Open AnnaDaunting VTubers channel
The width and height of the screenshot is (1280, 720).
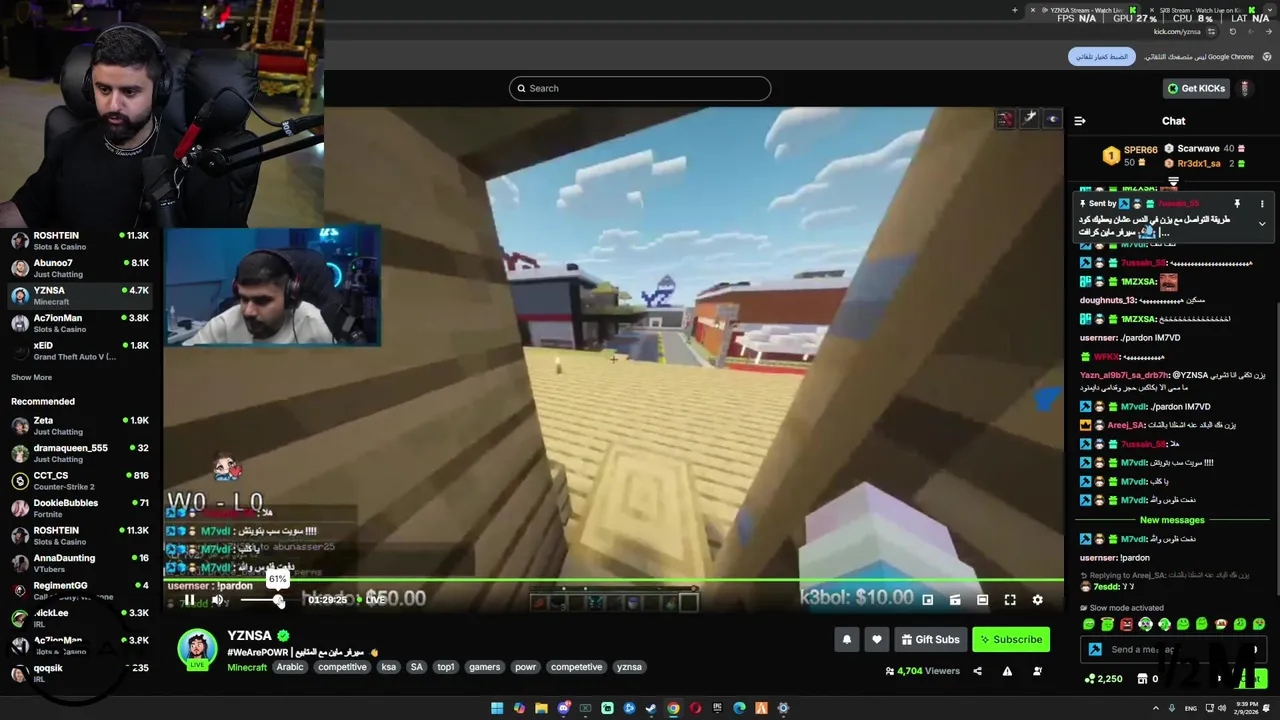(x=81, y=563)
